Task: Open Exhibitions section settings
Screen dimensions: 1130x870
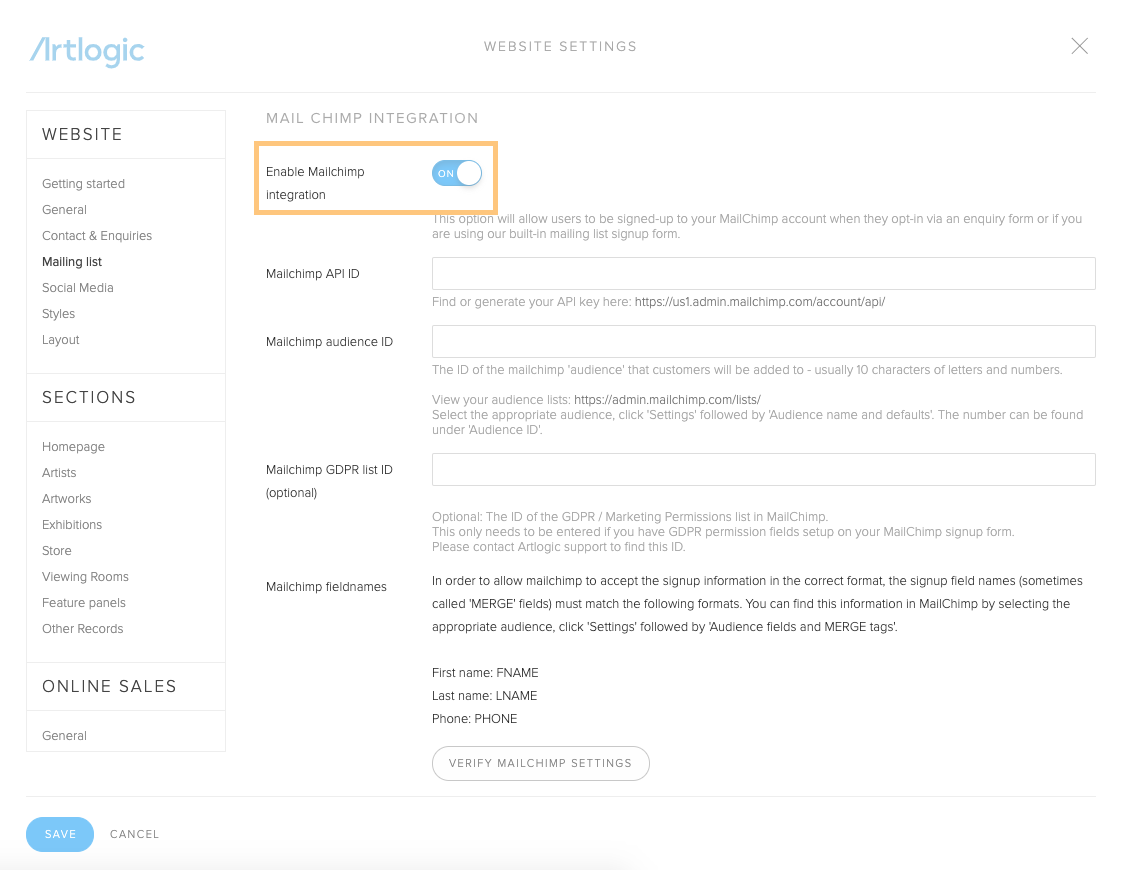Action: [x=72, y=525]
